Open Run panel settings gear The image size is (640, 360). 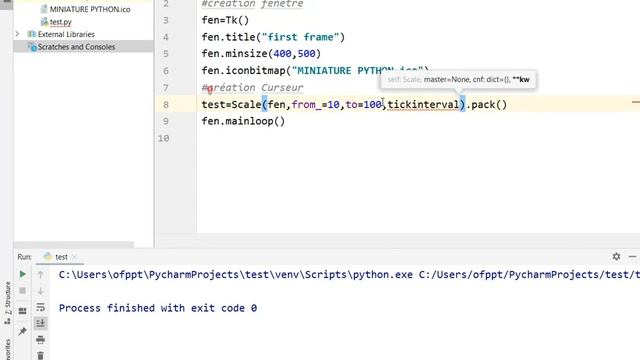click(x=616, y=256)
